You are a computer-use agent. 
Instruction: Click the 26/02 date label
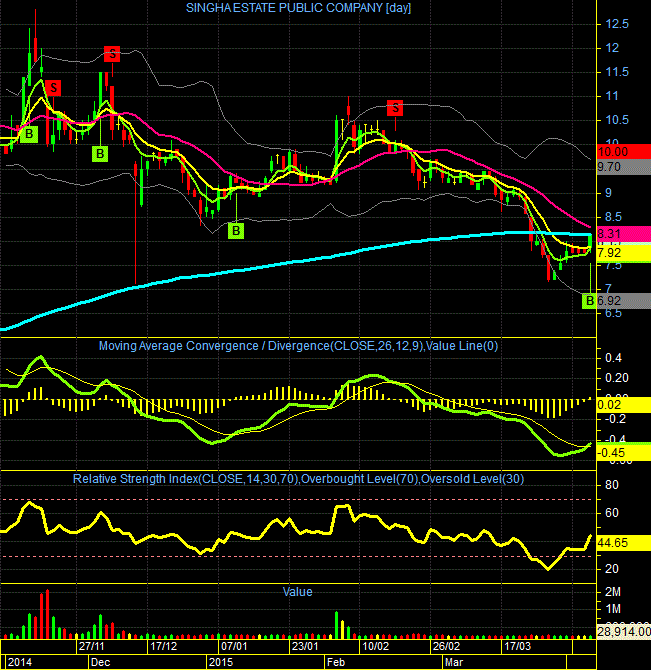point(446,646)
